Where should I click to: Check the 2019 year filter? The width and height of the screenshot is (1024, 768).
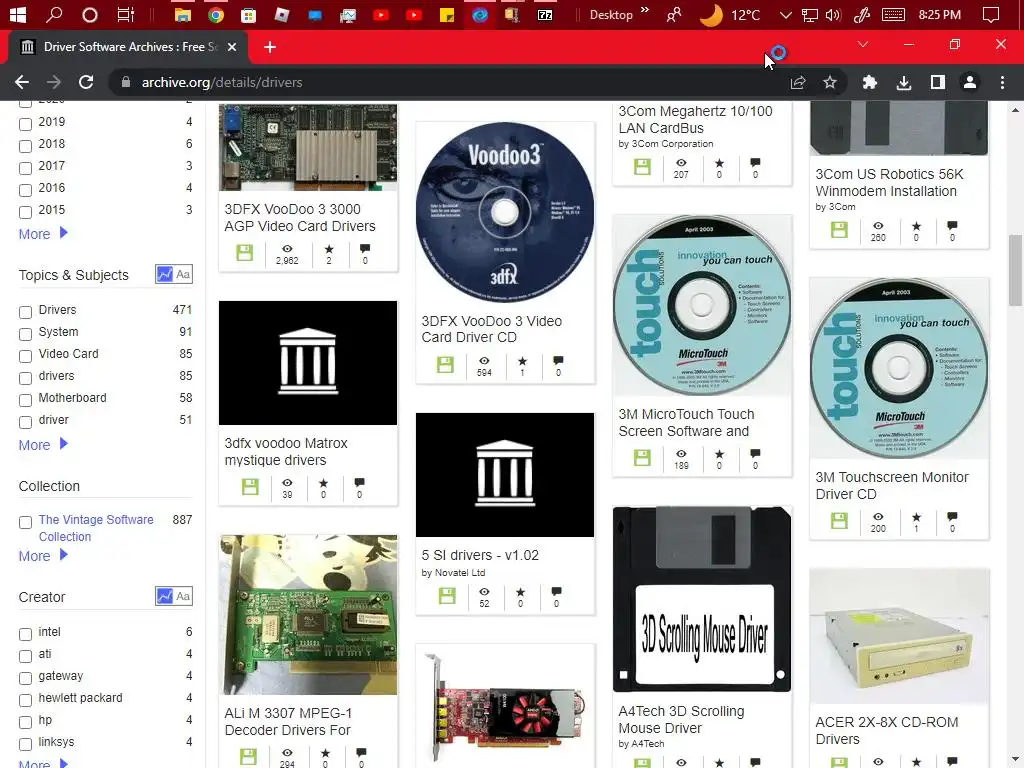tap(25, 124)
